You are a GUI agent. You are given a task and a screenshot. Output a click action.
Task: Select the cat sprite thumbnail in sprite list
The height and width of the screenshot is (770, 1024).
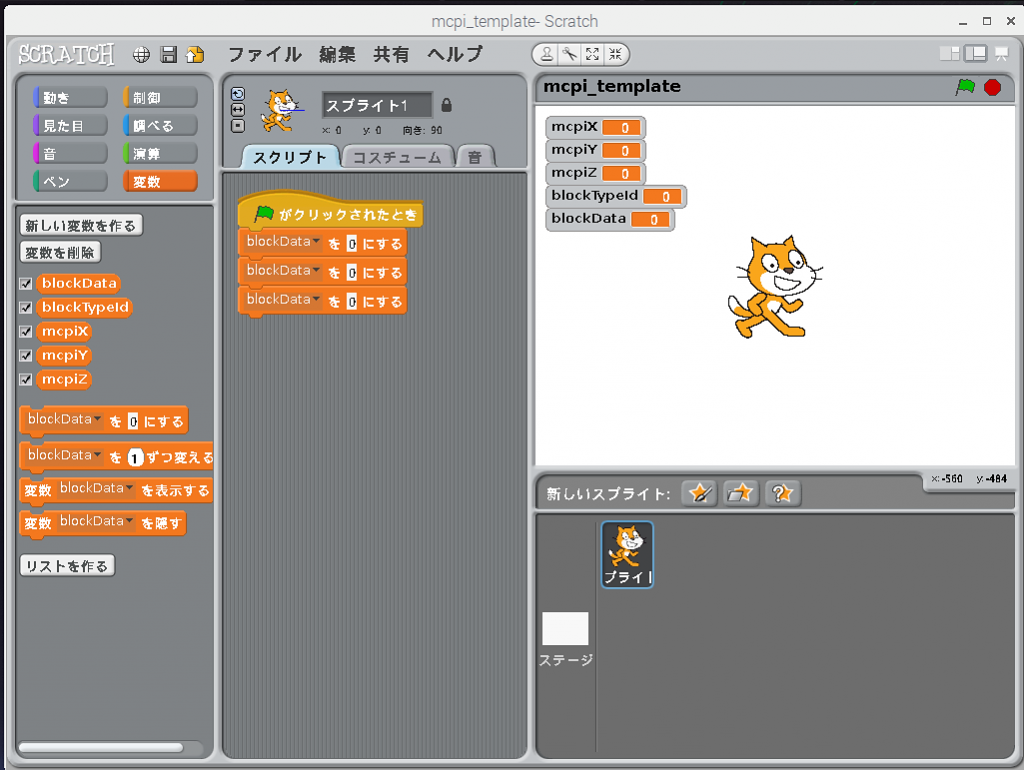627,554
